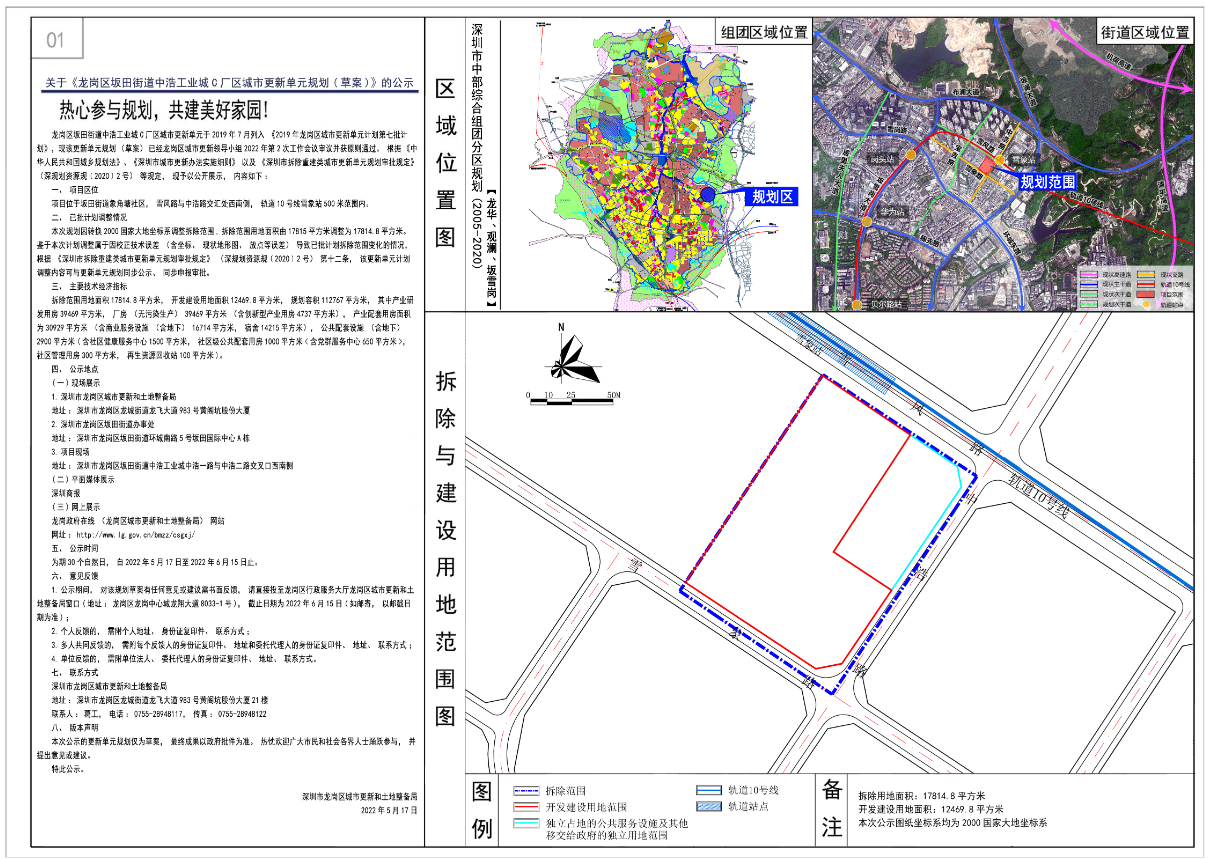The height and width of the screenshot is (859, 1228).
Task: Click the 规划范围 blue callout label
Action: (x=1047, y=182)
